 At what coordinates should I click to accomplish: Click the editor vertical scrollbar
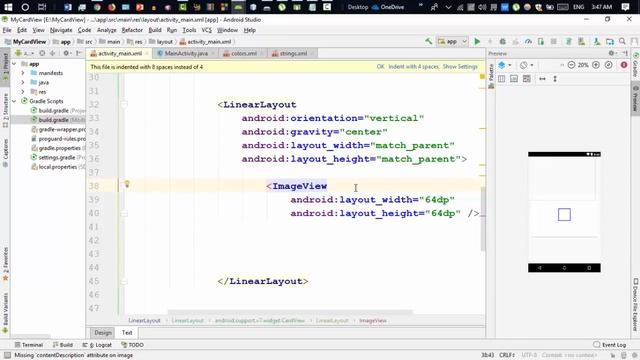click(x=483, y=219)
